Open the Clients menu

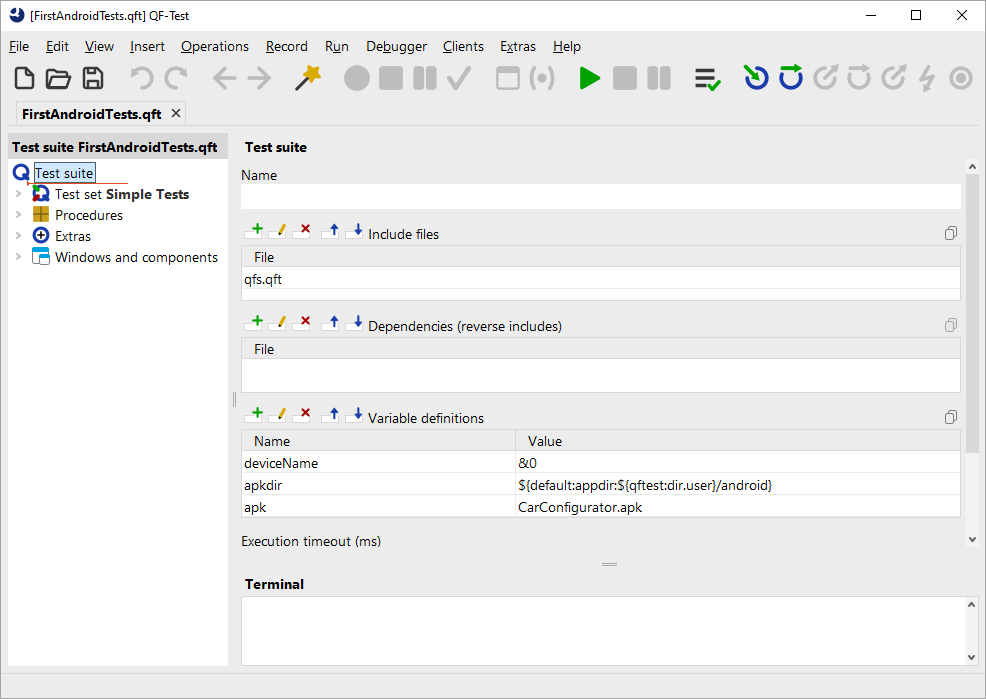click(463, 46)
